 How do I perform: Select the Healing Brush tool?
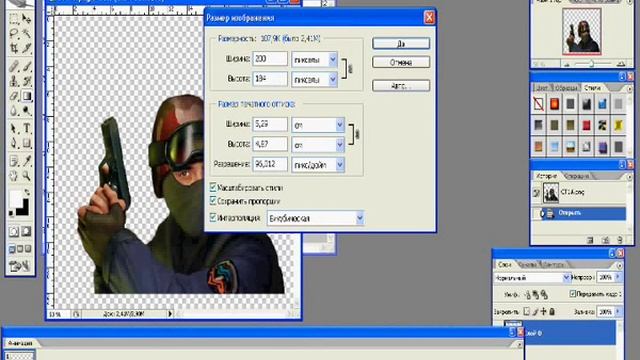[13, 66]
